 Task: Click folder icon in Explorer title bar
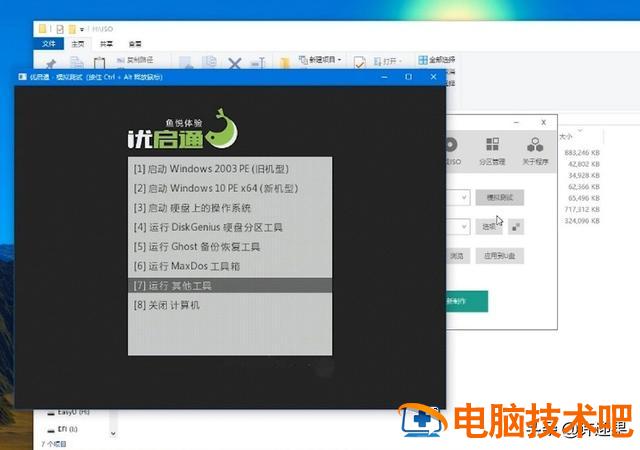click(x=42, y=29)
